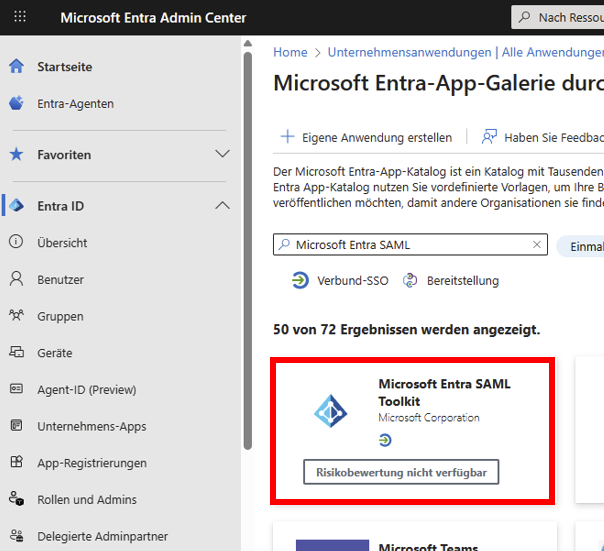Click Eigene Anwendung erstellen
The height and width of the screenshot is (551, 604).
(366, 137)
